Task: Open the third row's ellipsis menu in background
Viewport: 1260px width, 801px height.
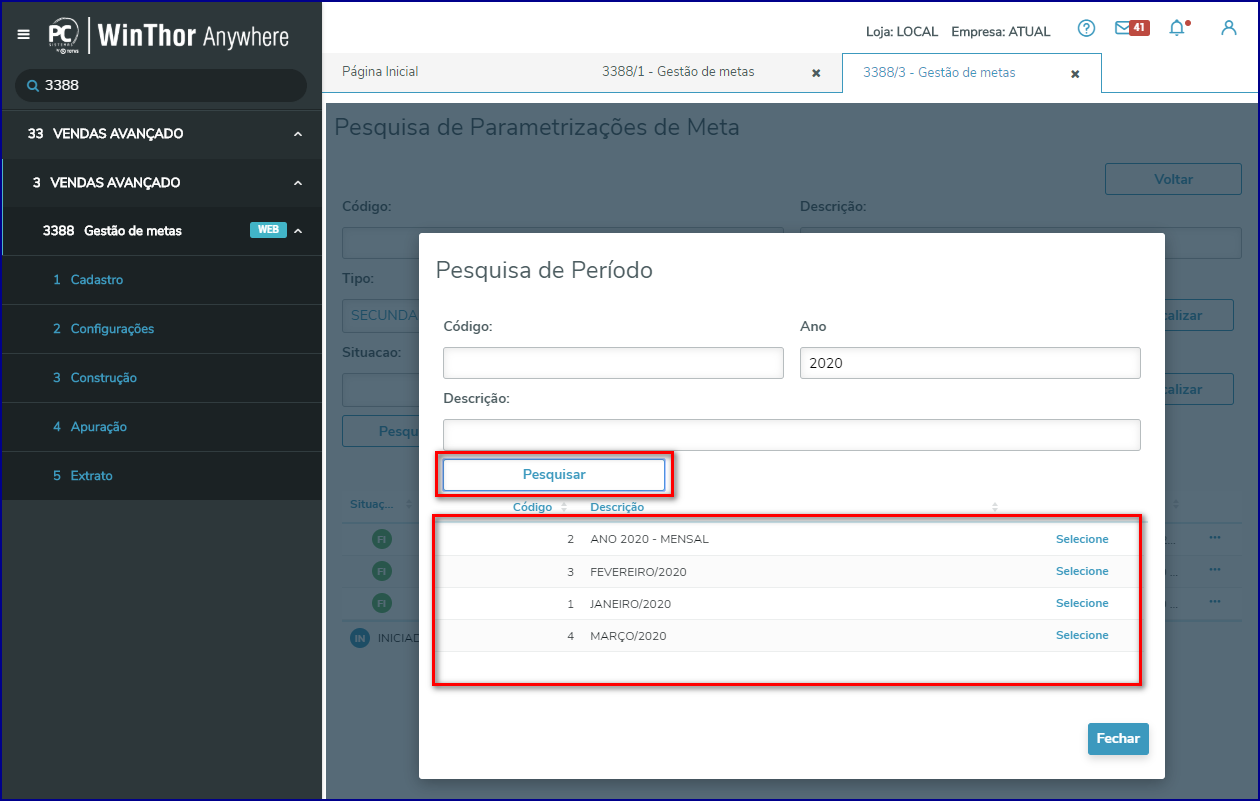Action: [1215, 602]
